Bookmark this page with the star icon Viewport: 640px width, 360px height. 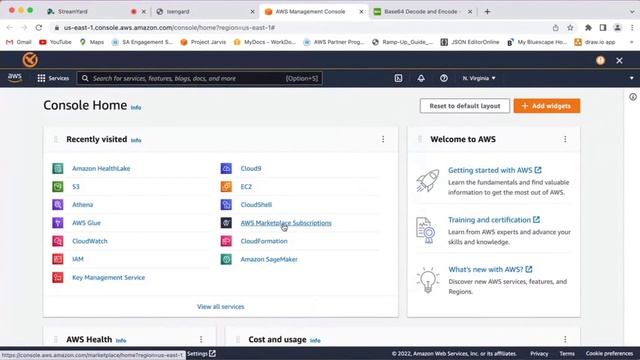tap(570, 28)
